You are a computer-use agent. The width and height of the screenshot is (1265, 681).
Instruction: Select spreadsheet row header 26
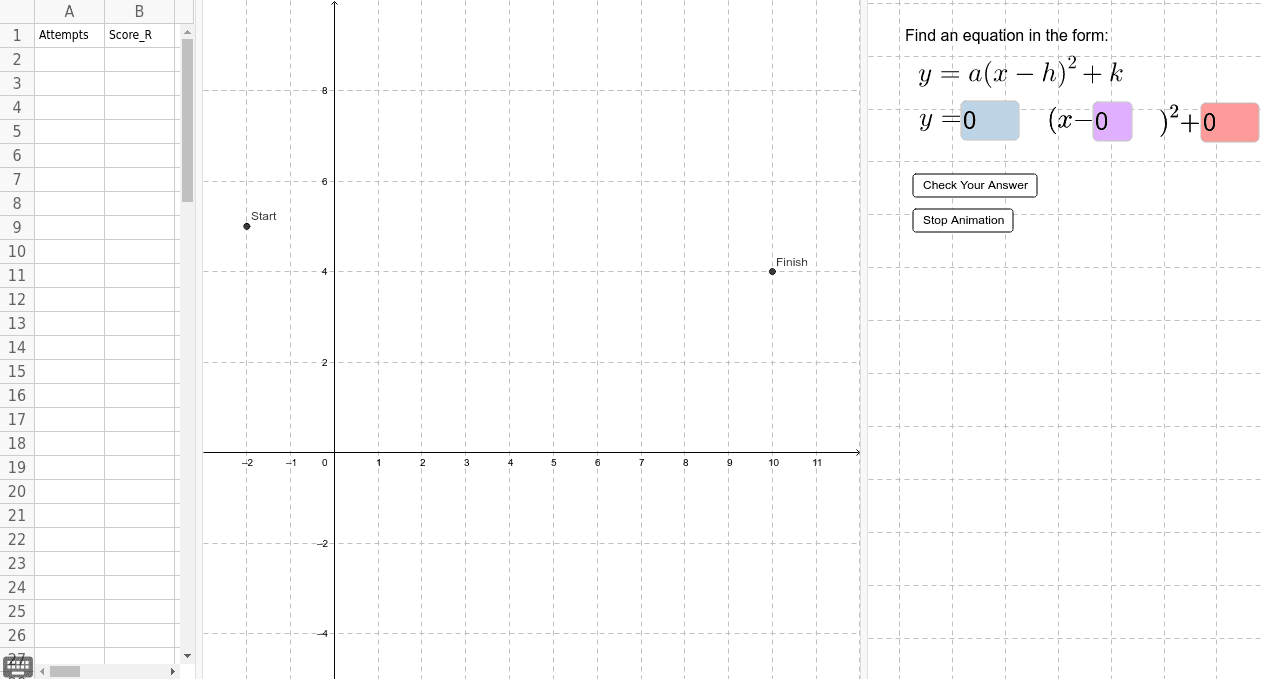click(x=17, y=635)
